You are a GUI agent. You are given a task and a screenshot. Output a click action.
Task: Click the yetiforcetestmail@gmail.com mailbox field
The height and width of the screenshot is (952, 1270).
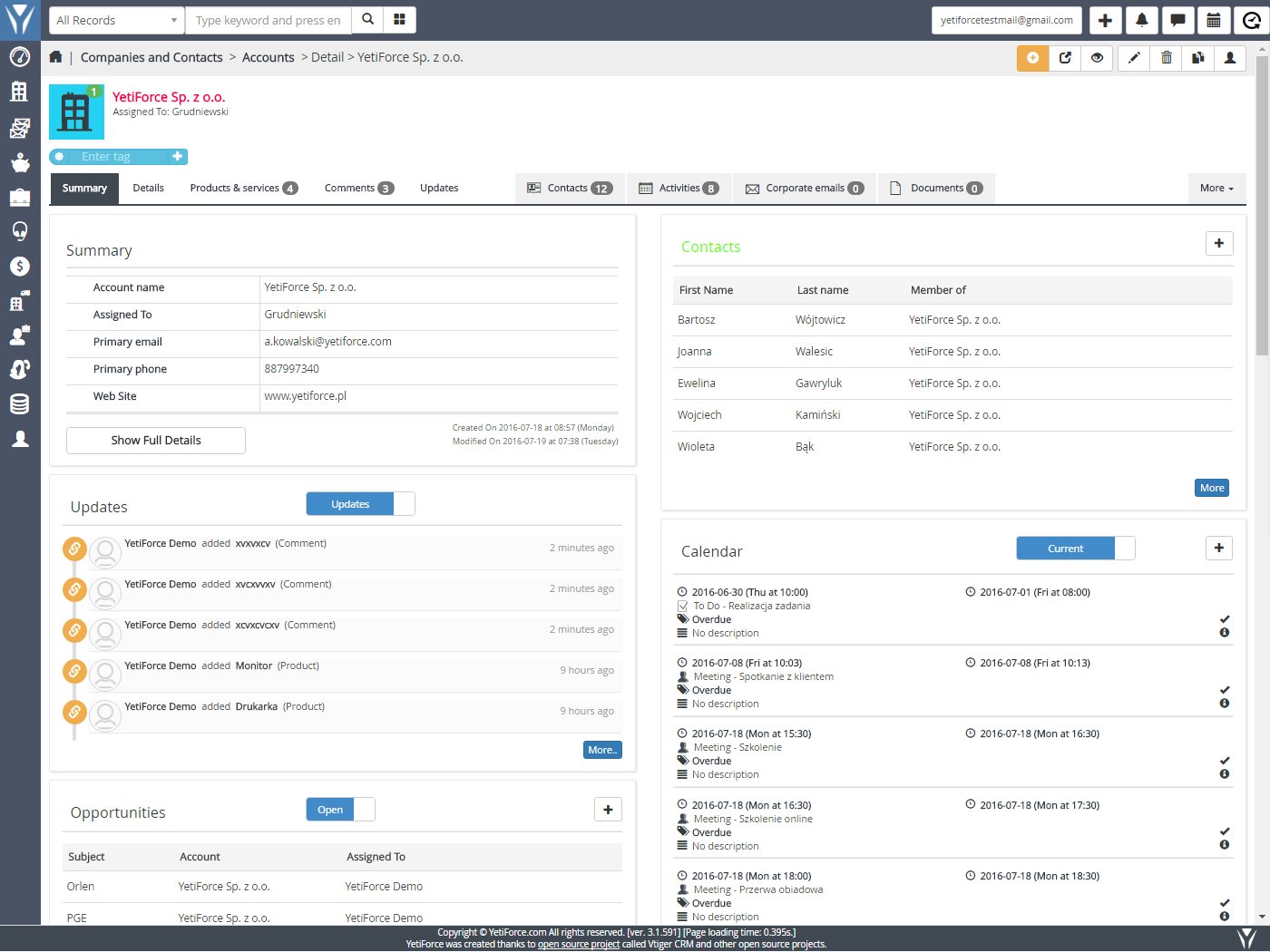click(x=1007, y=20)
